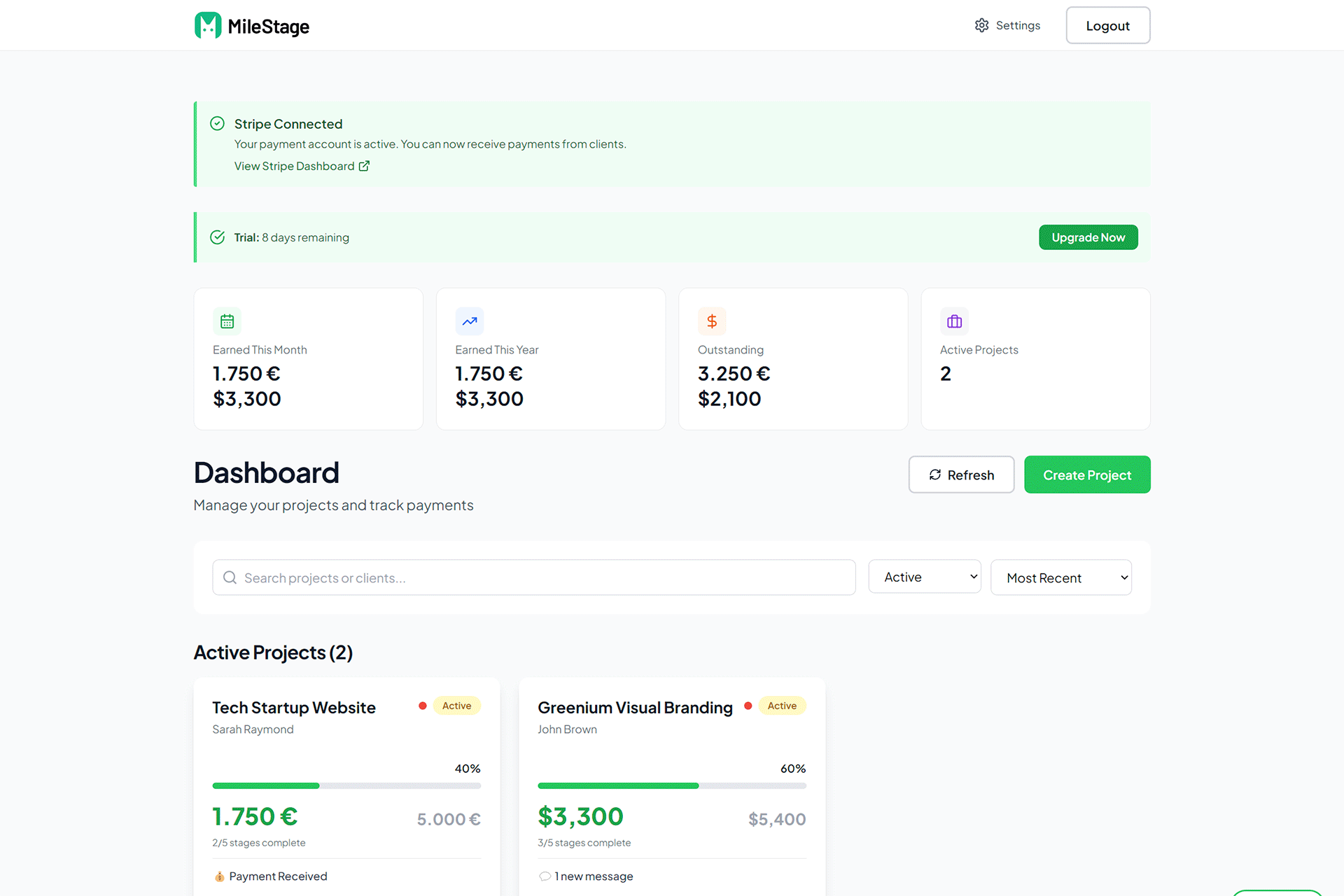Click the money bag Payment Received icon
Viewport: 1344px width, 896px height.
[219, 876]
